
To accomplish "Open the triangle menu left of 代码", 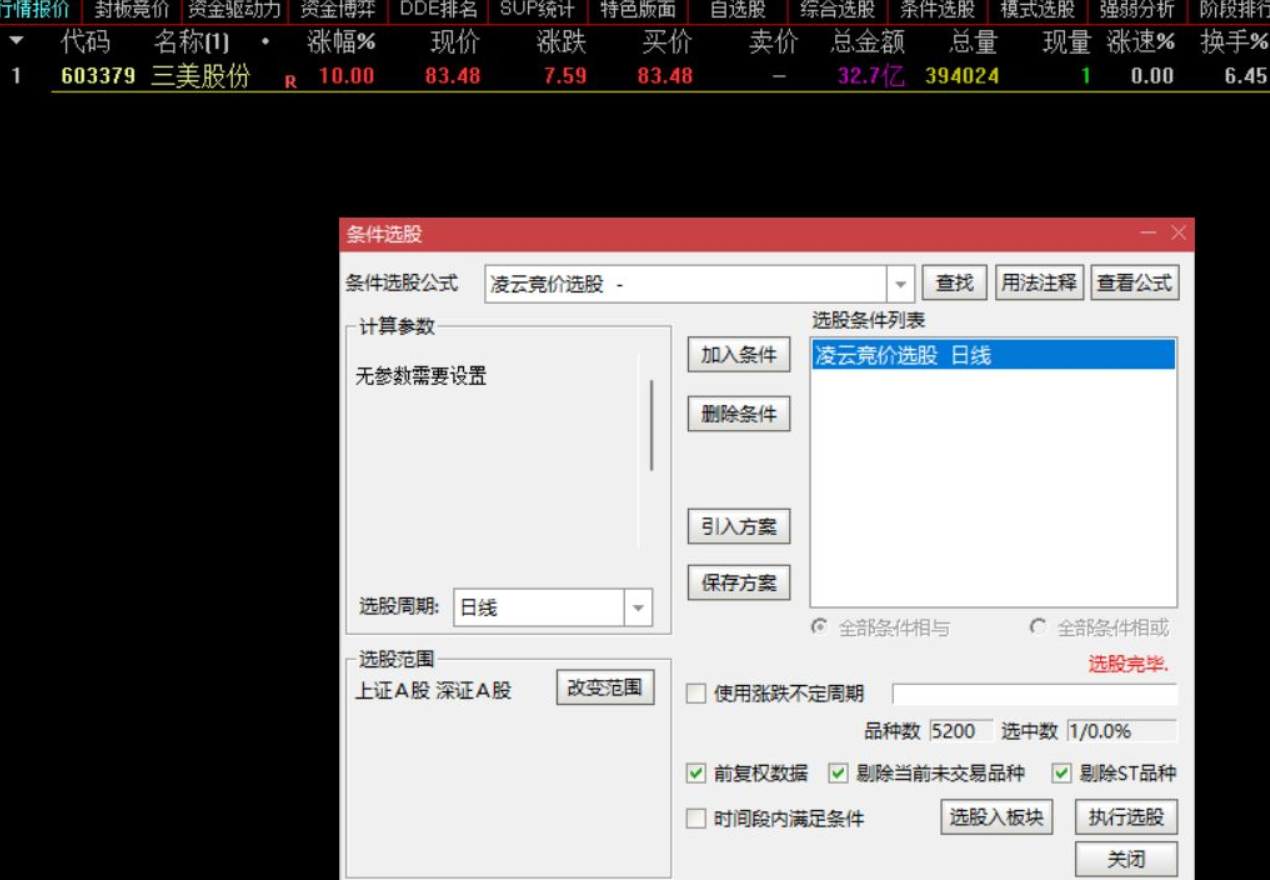I will 16,42.
